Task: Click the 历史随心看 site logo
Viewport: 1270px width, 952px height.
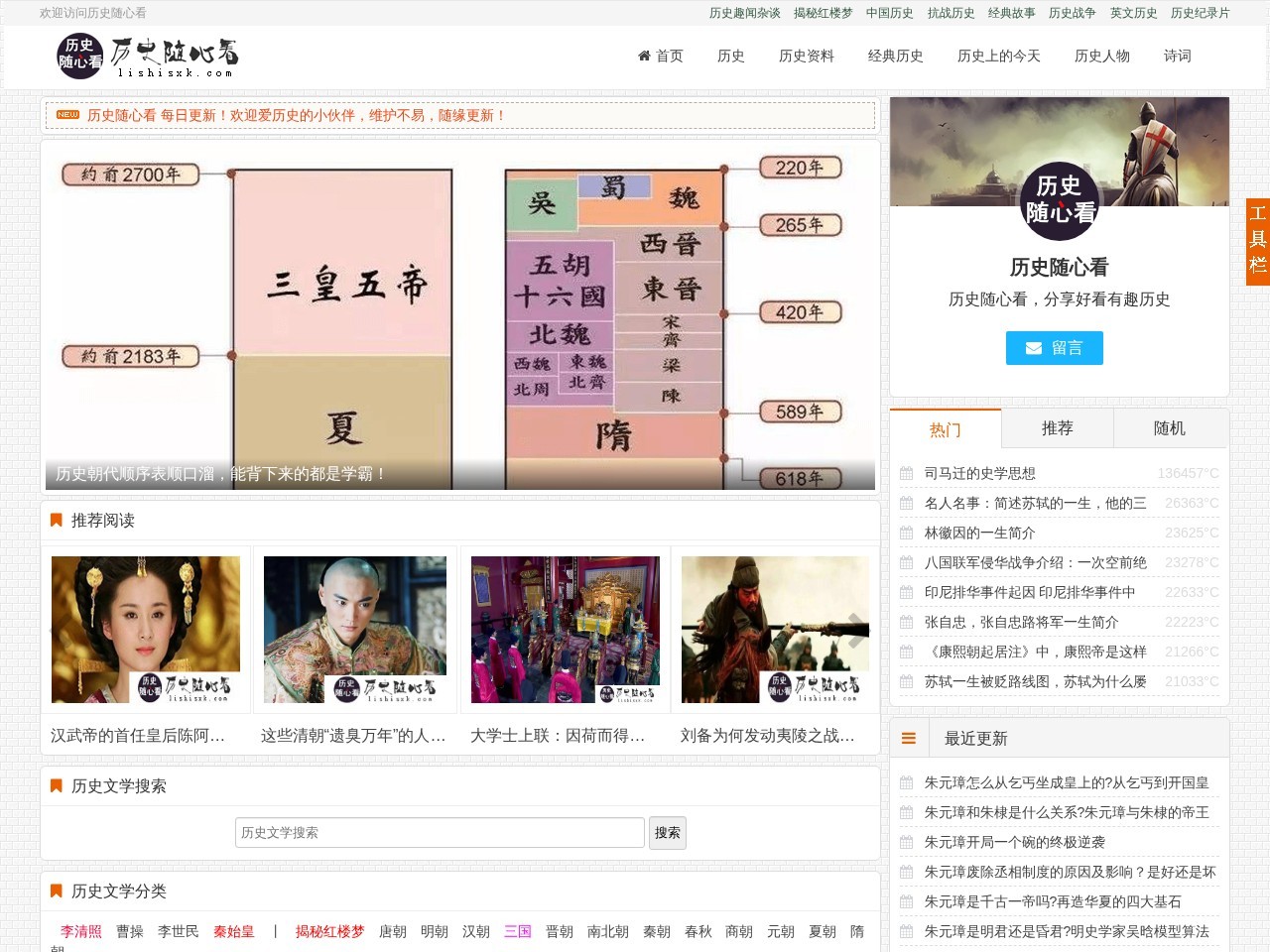Action: (x=146, y=57)
